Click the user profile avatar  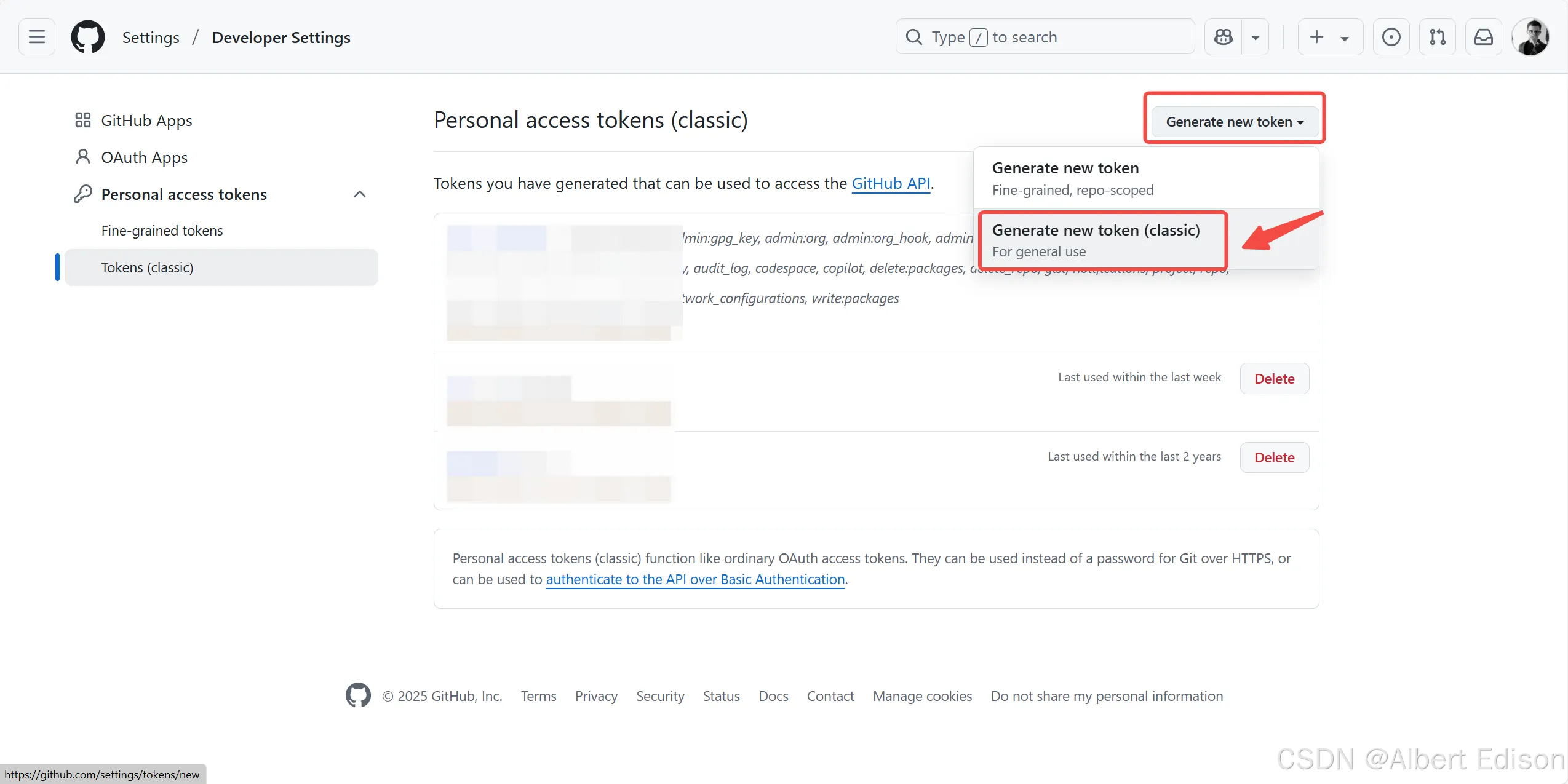(x=1530, y=37)
